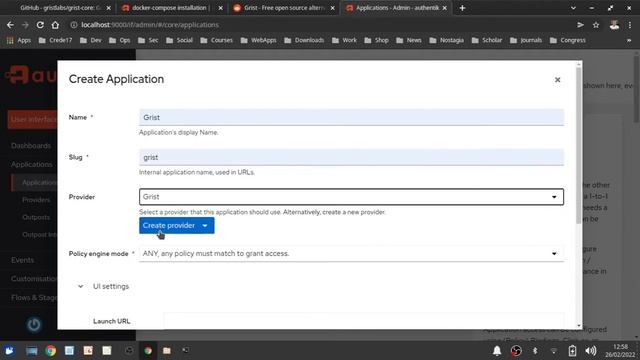Viewport: 640px width, 360px height.
Task: Open the Congress bookmark folder
Action: pyautogui.click(x=568, y=40)
